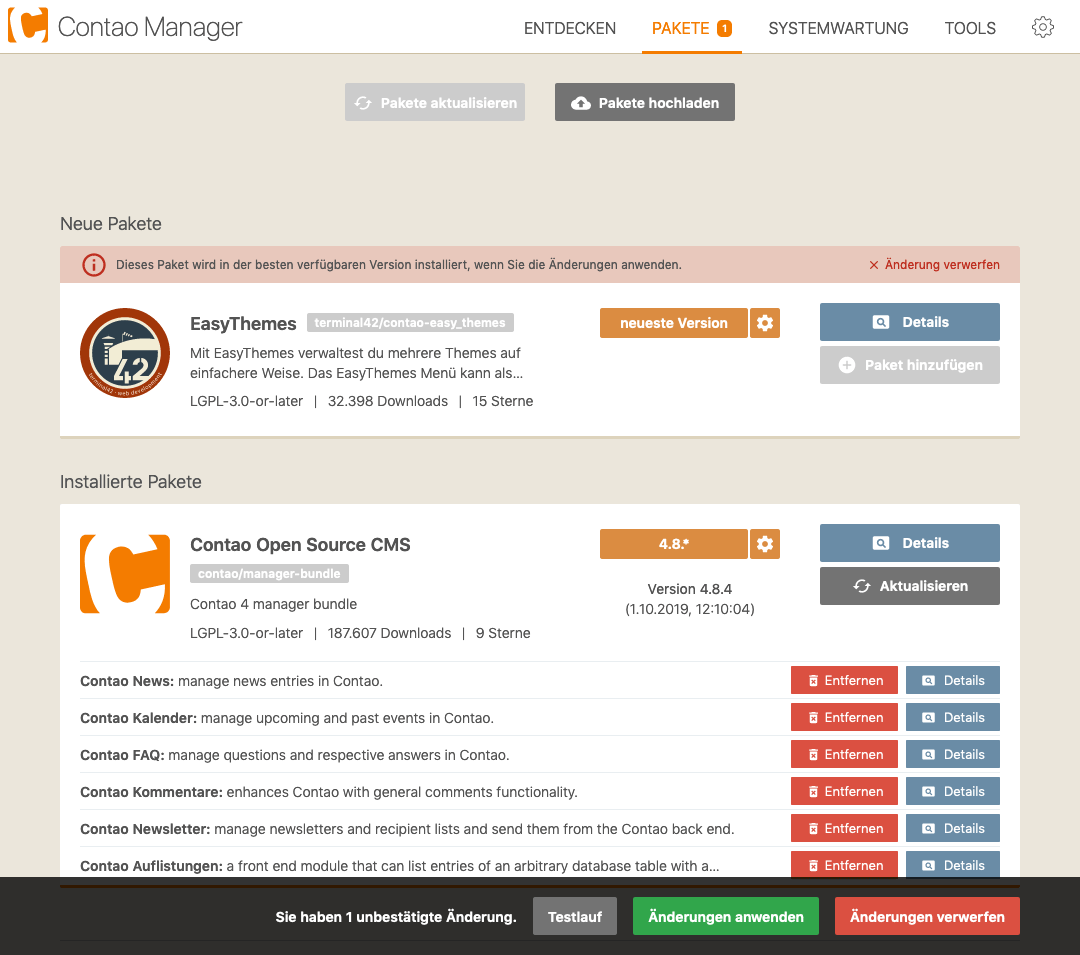Open EasyThemes version constraint gear
The width and height of the screenshot is (1080, 955).
765,323
